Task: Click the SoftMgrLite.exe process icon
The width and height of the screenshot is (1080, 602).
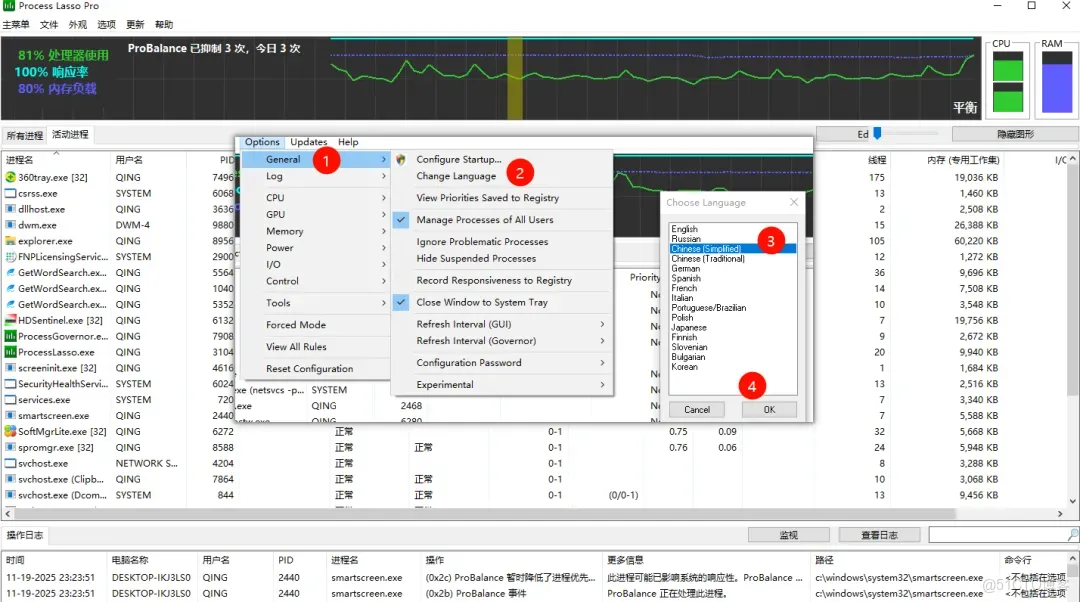Action: pos(10,431)
